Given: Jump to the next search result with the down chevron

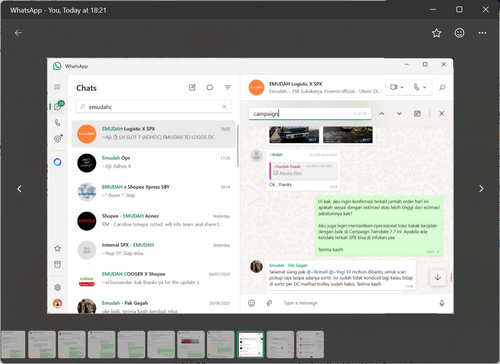Looking at the screenshot, I should tap(399, 114).
